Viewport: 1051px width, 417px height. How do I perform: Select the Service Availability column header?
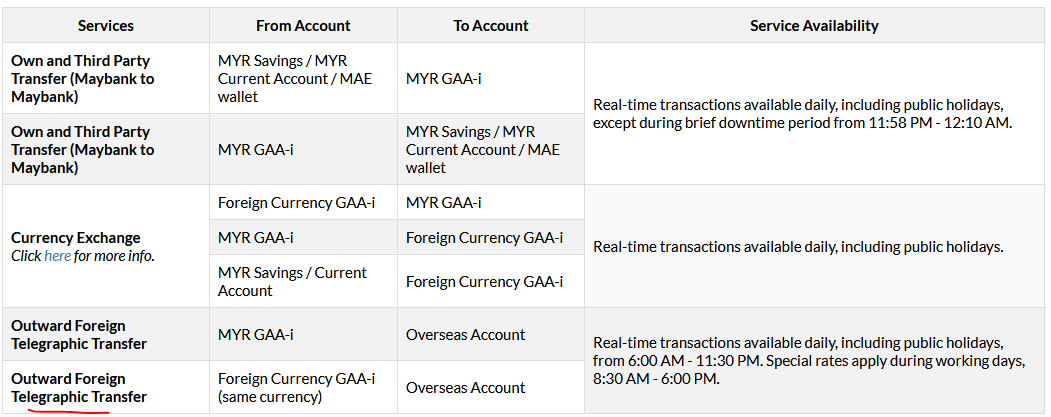click(814, 25)
